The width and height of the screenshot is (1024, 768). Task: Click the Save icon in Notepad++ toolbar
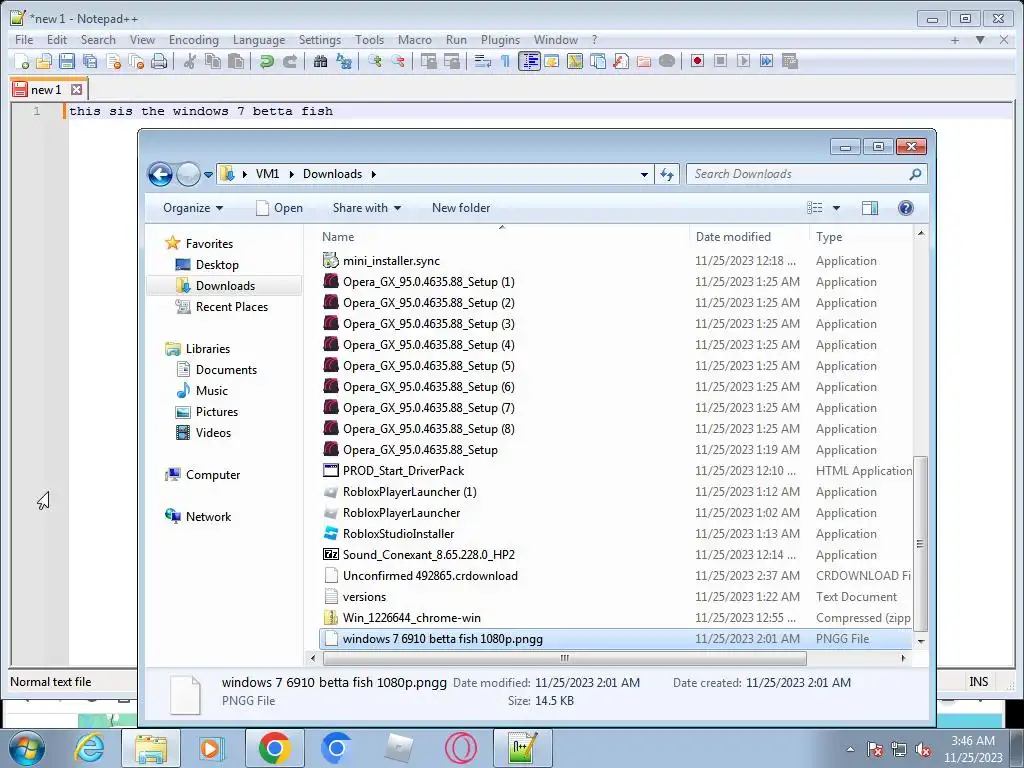(x=67, y=61)
